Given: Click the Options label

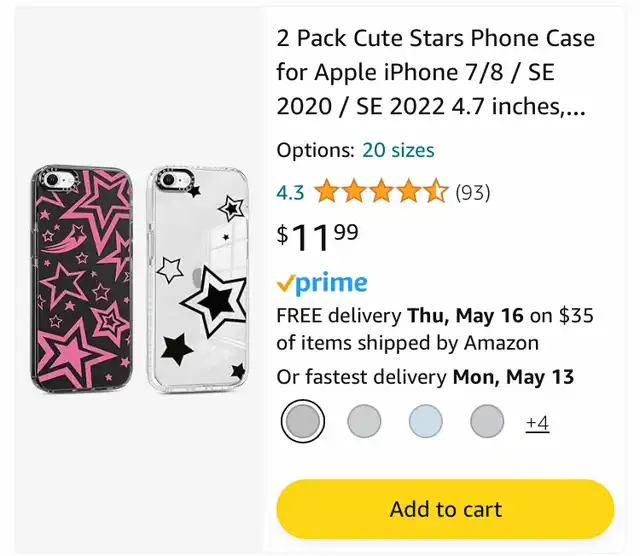Looking at the screenshot, I should (x=316, y=150).
